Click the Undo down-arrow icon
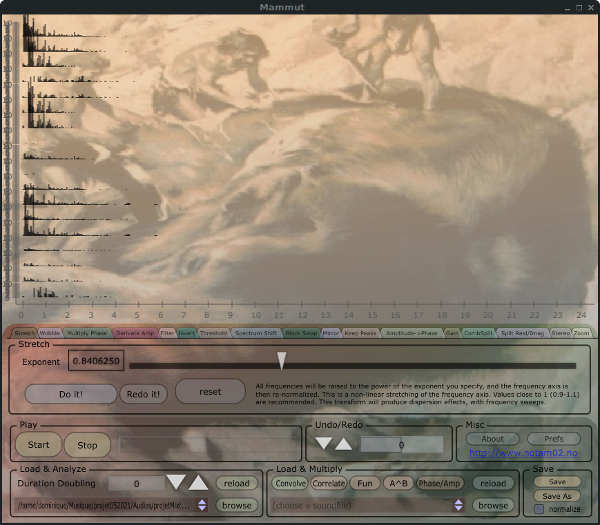The height and width of the screenshot is (525, 600). pyautogui.click(x=324, y=443)
